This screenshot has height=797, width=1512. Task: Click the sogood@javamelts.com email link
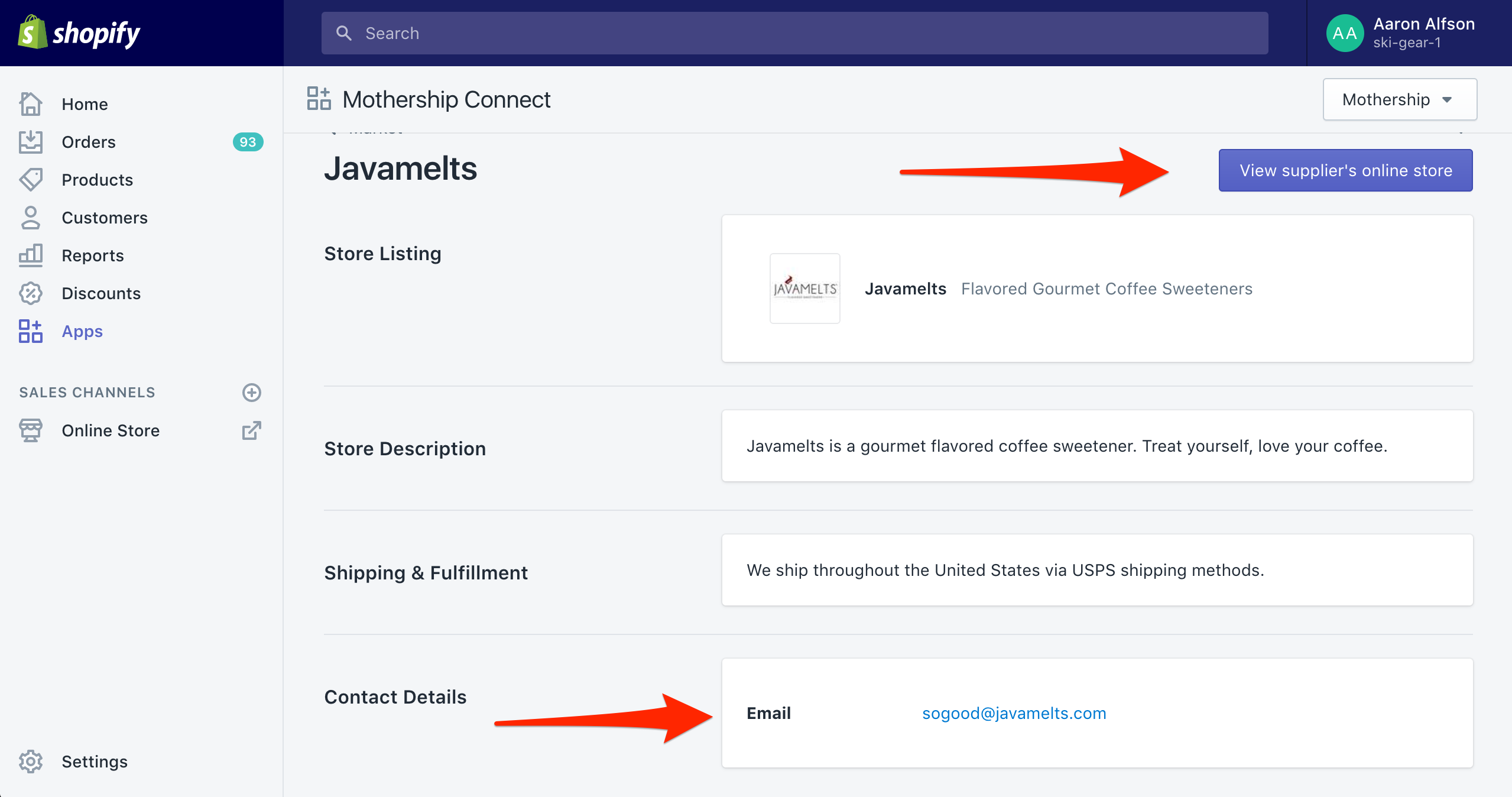[x=1014, y=713]
